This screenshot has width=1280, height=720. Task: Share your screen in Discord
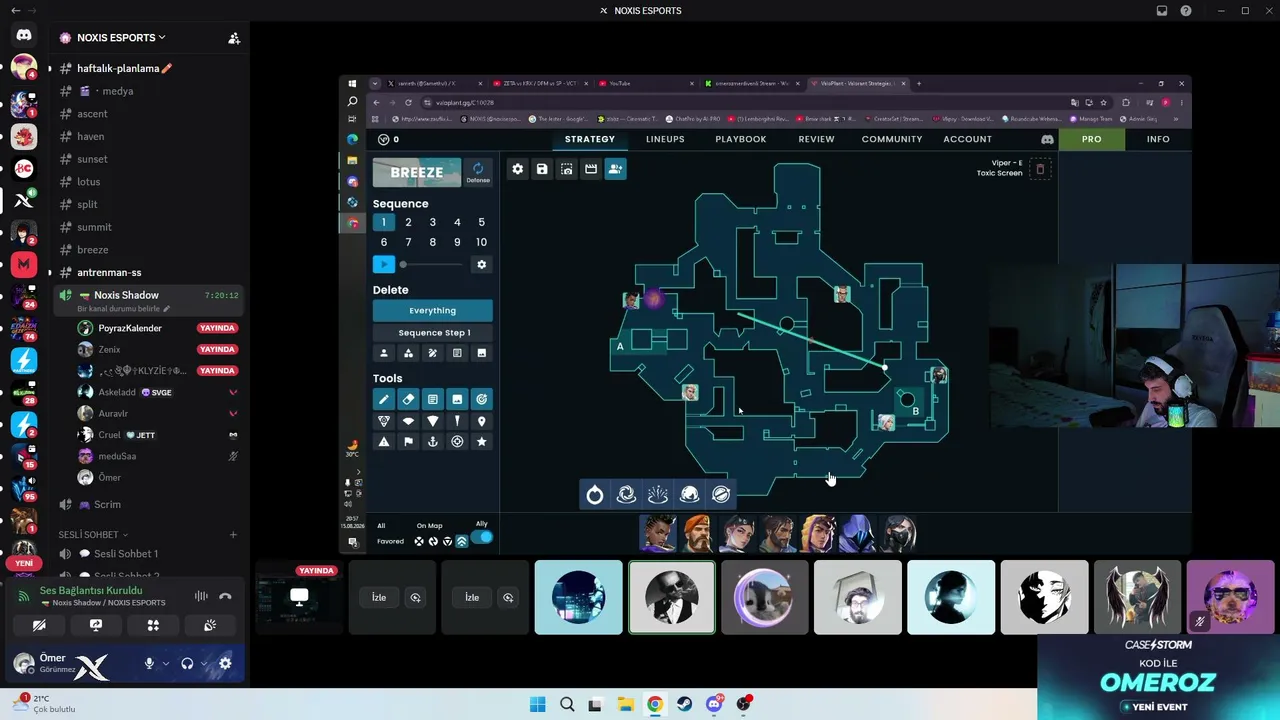point(96,625)
